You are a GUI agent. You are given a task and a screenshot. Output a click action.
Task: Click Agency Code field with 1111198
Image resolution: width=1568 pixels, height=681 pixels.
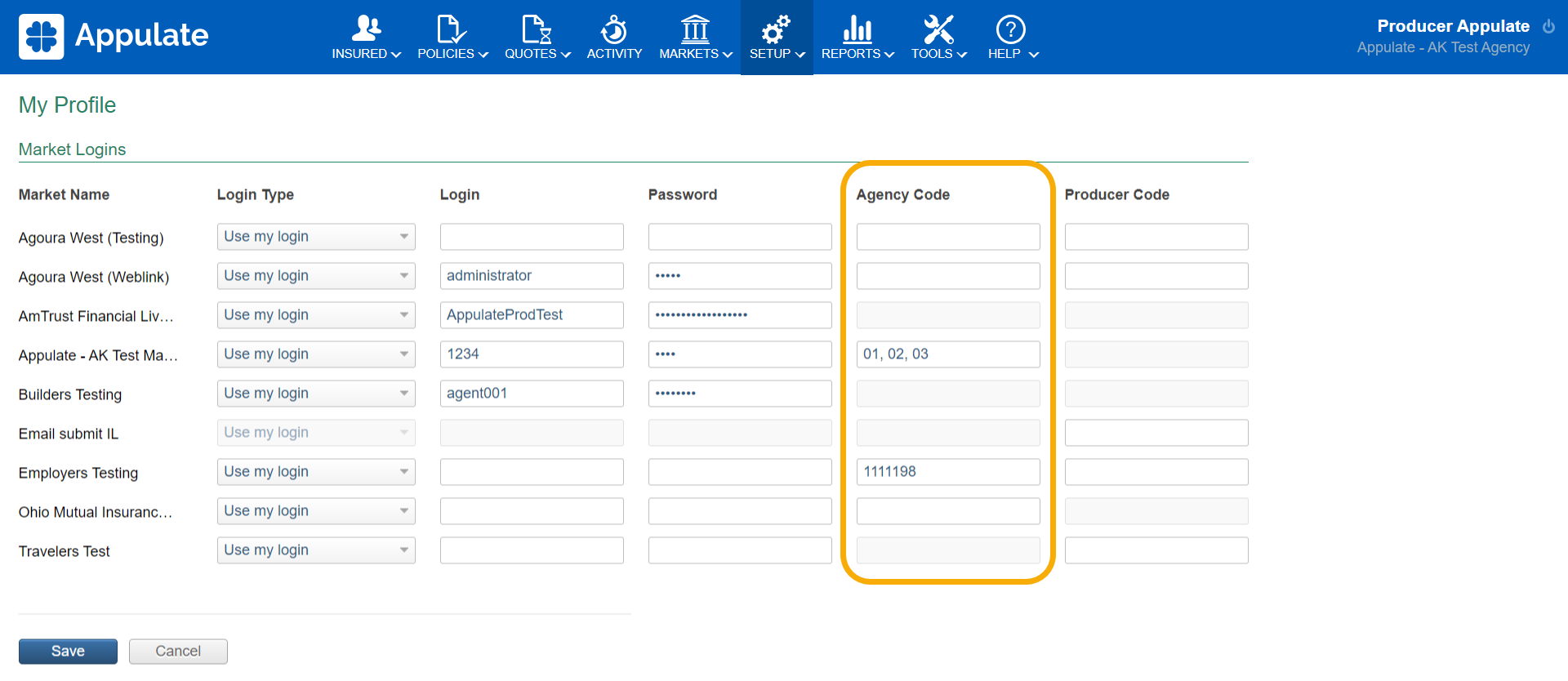point(948,472)
